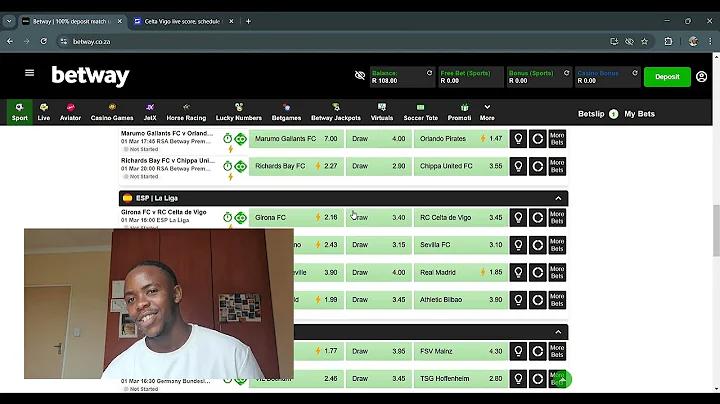
Task: Open JetX from the nav bar
Action: (150, 112)
